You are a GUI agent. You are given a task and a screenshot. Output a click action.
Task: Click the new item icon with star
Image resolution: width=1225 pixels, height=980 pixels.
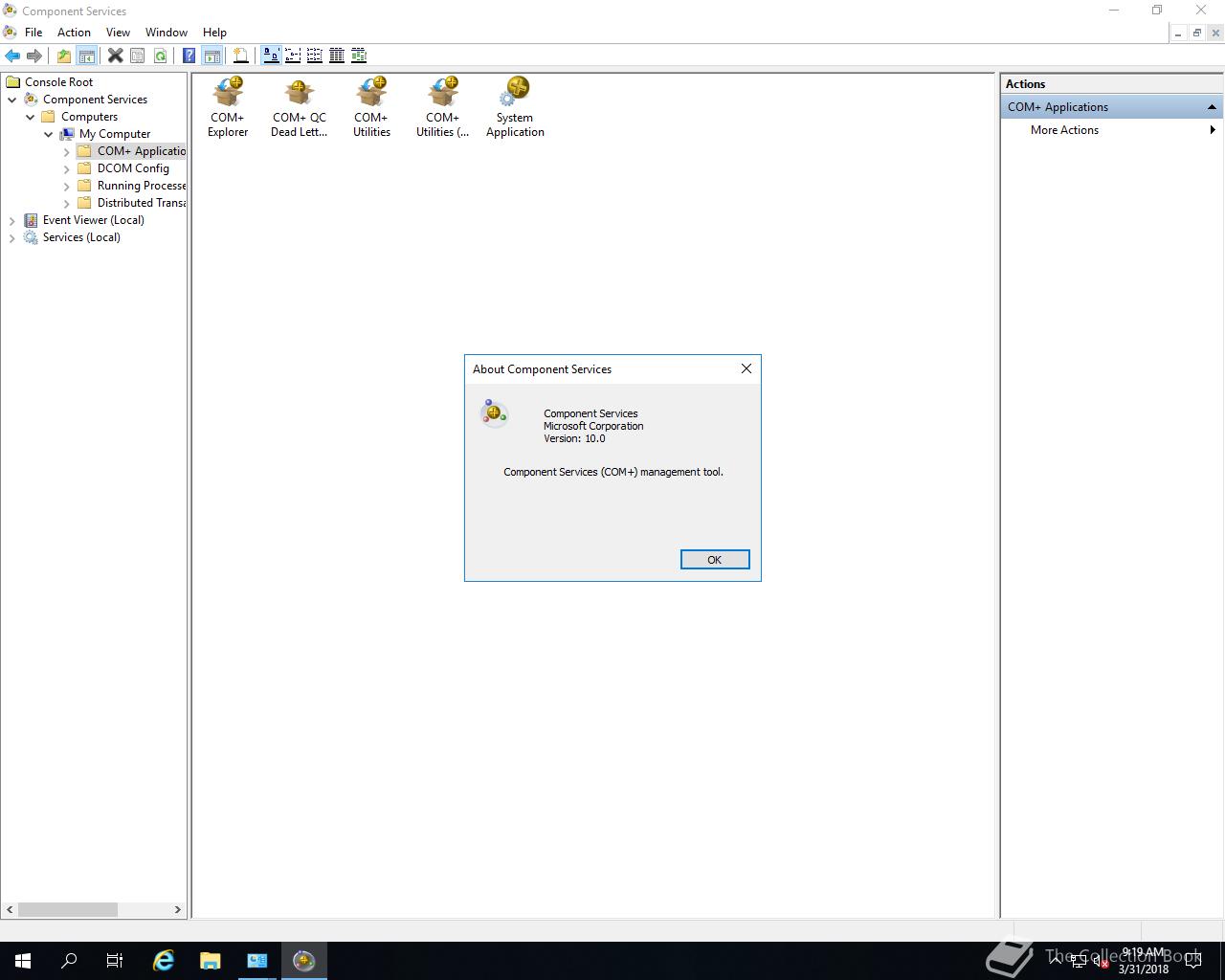(x=241, y=56)
